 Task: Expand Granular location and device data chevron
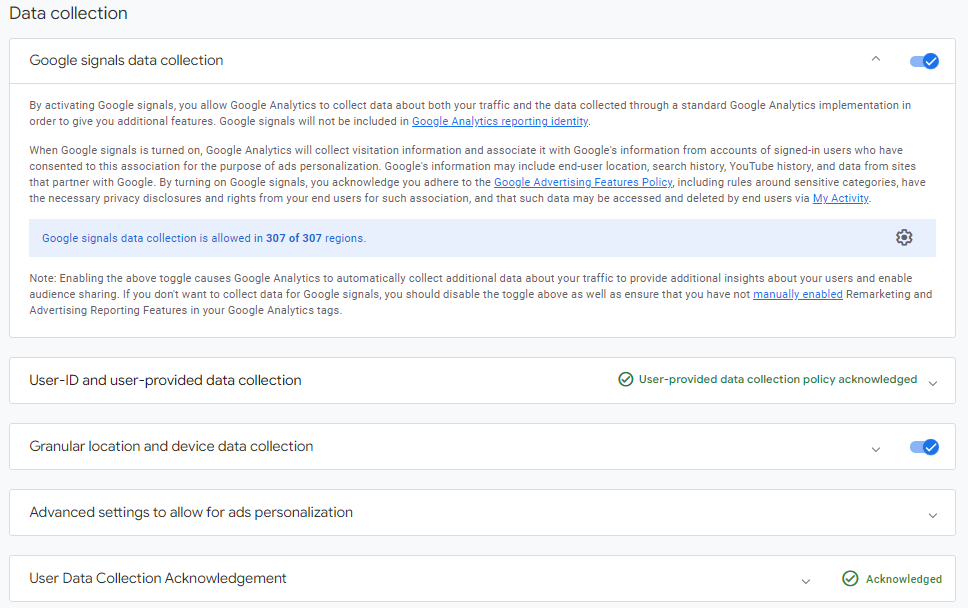click(875, 449)
